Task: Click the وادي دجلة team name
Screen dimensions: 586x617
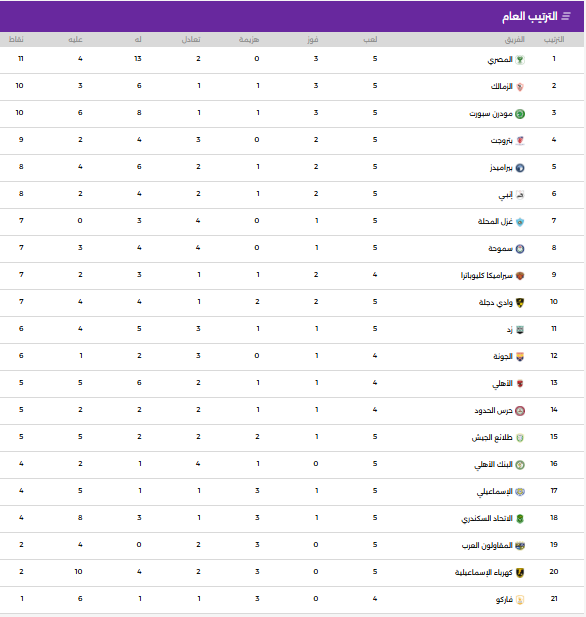Action: pos(495,303)
